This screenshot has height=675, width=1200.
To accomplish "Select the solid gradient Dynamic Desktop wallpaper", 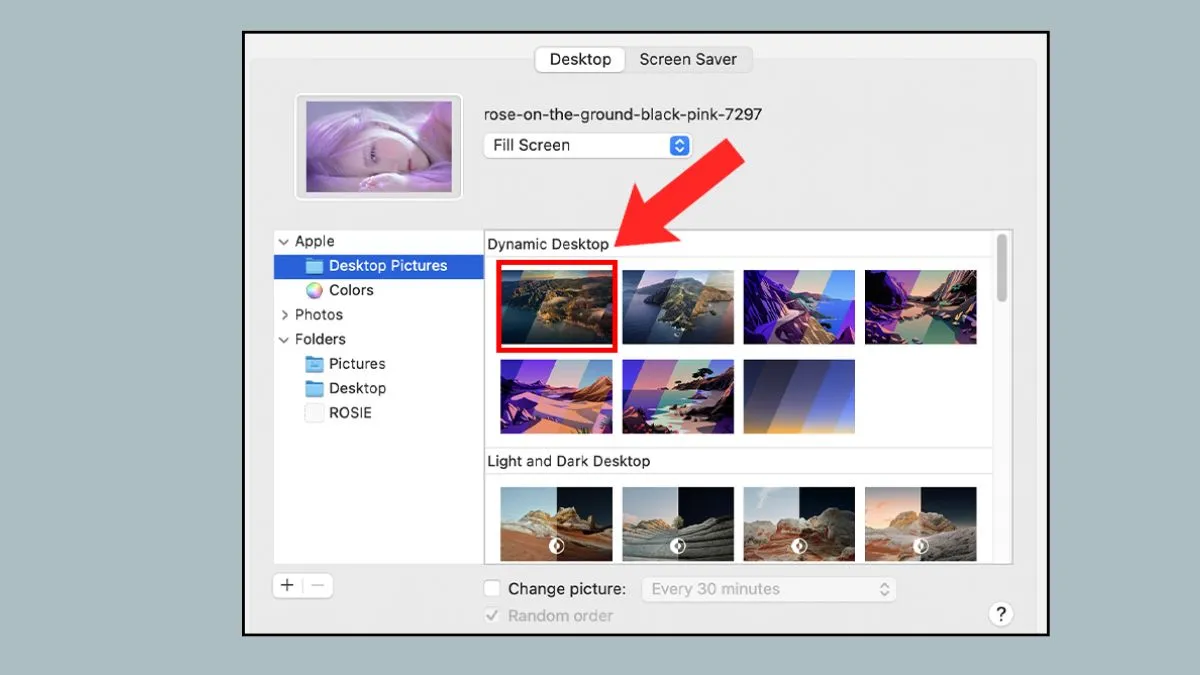I will click(x=799, y=396).
